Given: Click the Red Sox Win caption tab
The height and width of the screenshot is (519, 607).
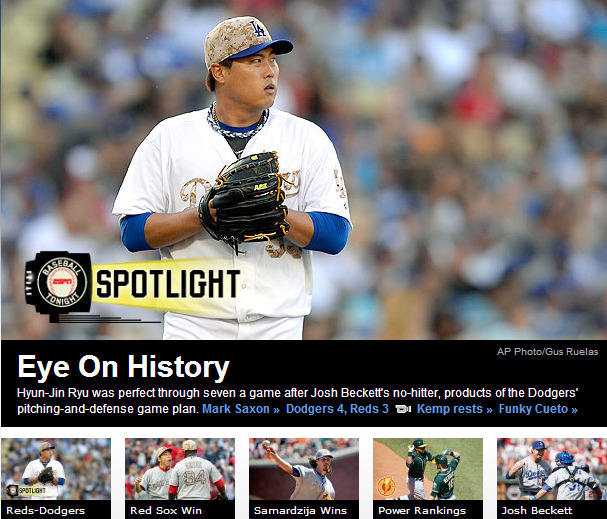Looking at the screenshot, I should (180, 510).
